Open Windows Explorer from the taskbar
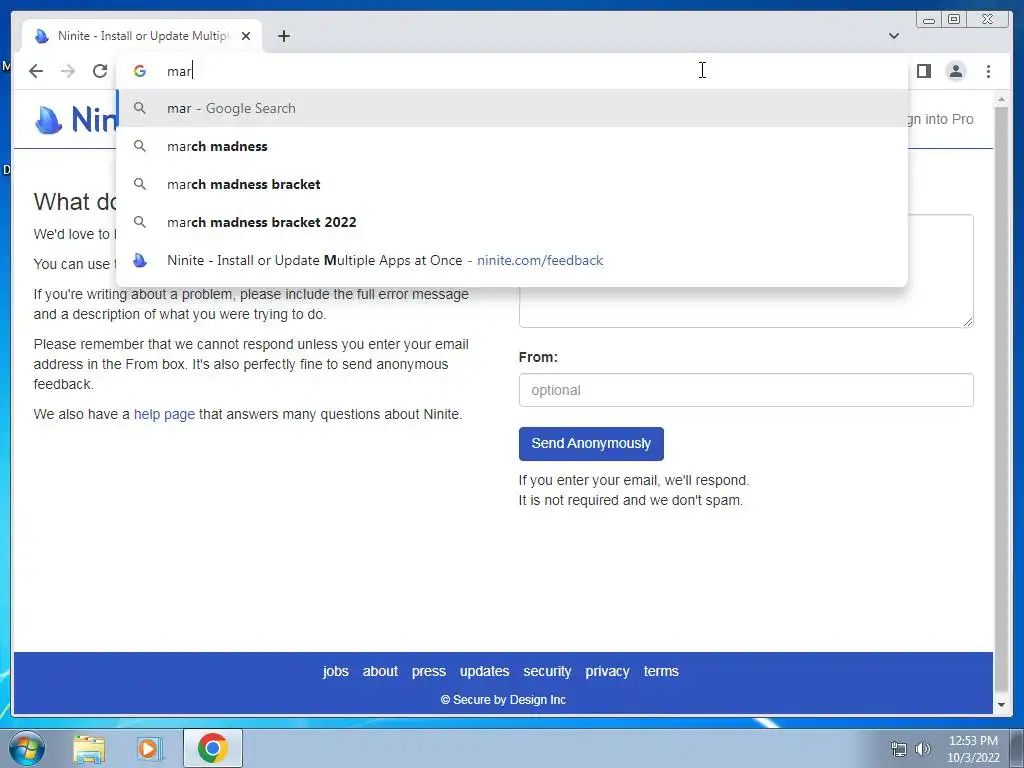Screen dimensions: 1024x768 click(x=89, y=749)
